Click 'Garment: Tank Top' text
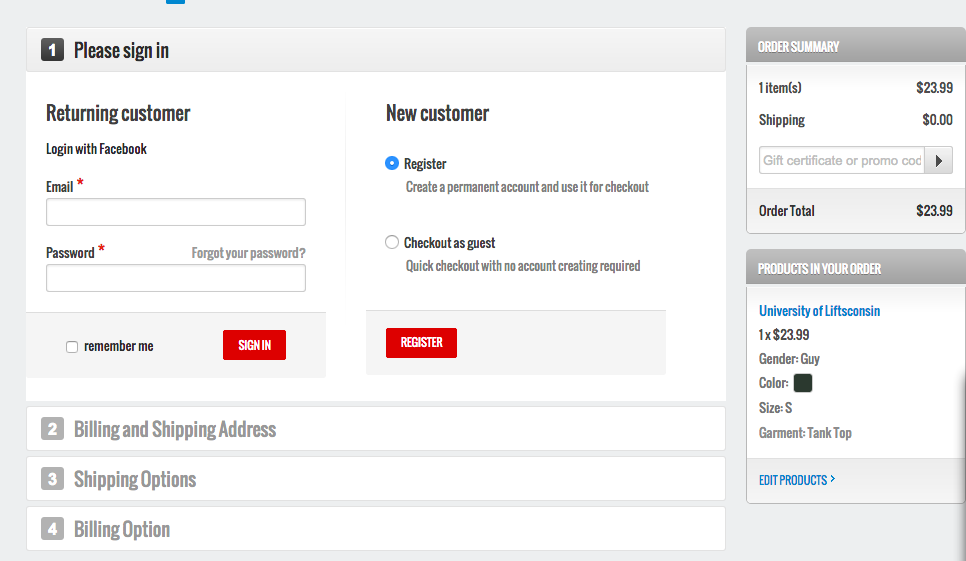Viewport: 966px width, 561px height. [805, 433]
